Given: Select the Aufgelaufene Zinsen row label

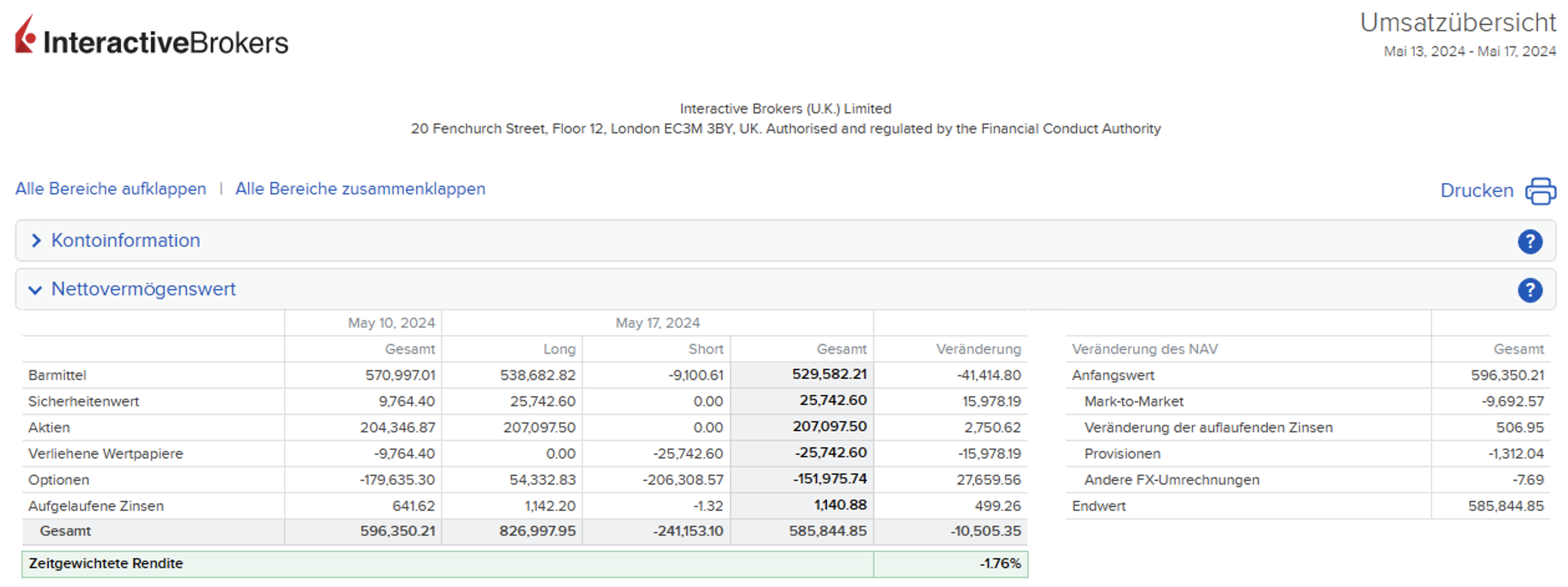Looking at the screenshot, I should [96, 506].
